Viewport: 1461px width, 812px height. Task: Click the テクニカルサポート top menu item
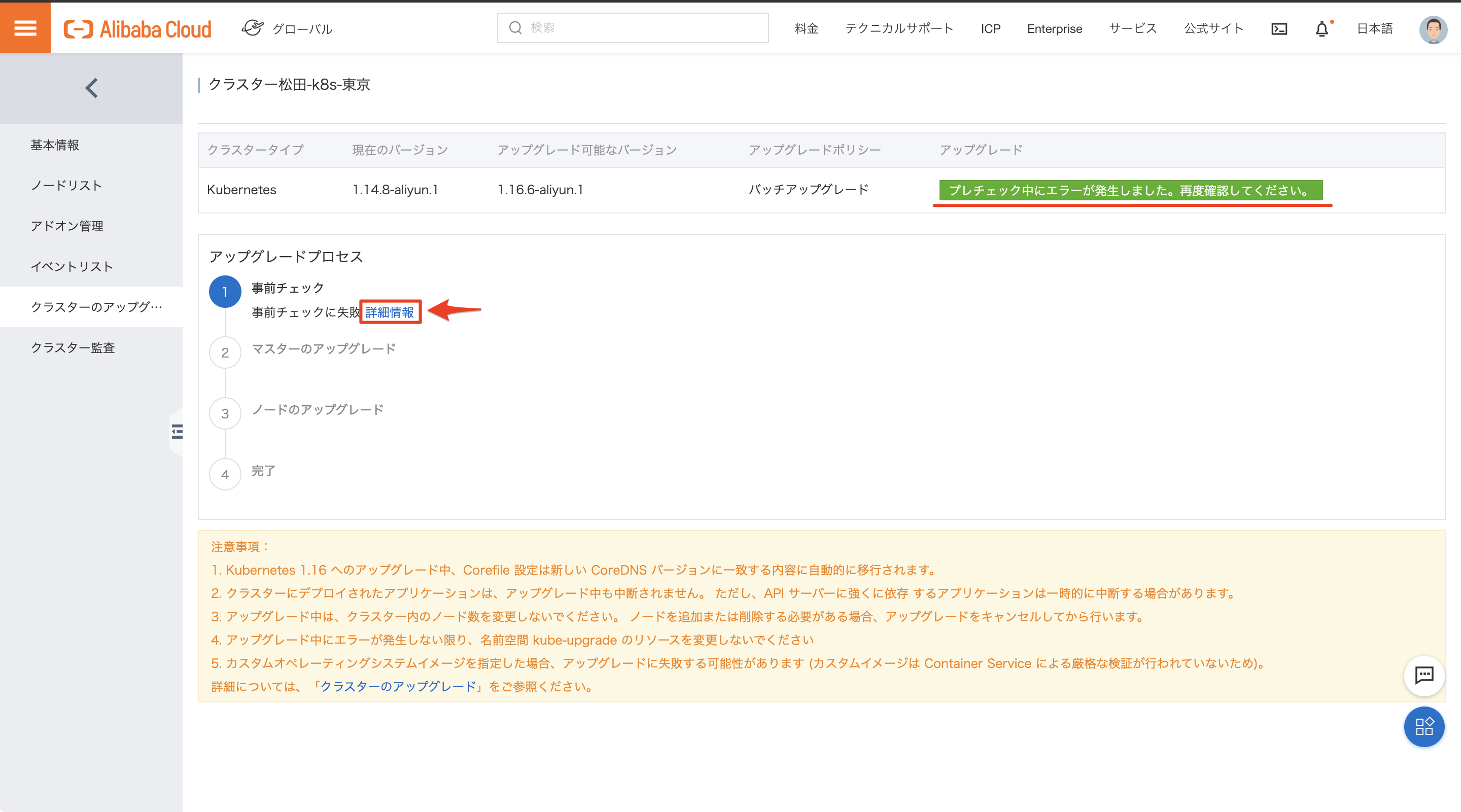tap(899, 28)
